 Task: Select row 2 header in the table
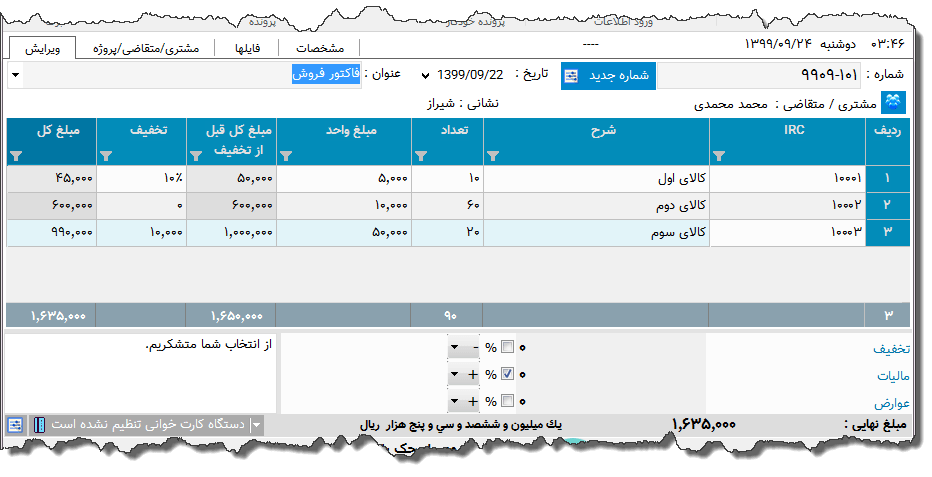(x=887, y=205)
